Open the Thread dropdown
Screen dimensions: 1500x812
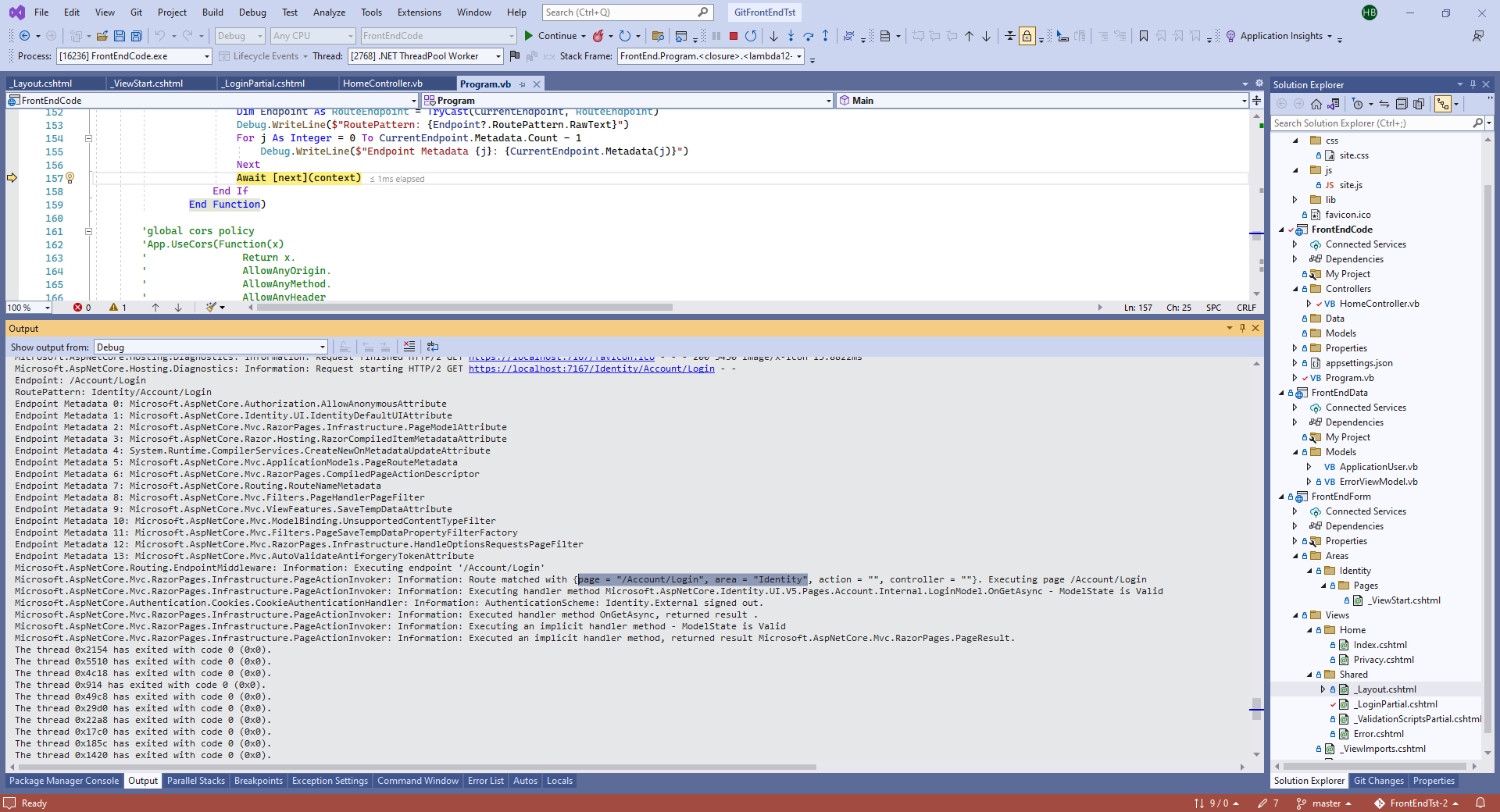tap(426, 56)
